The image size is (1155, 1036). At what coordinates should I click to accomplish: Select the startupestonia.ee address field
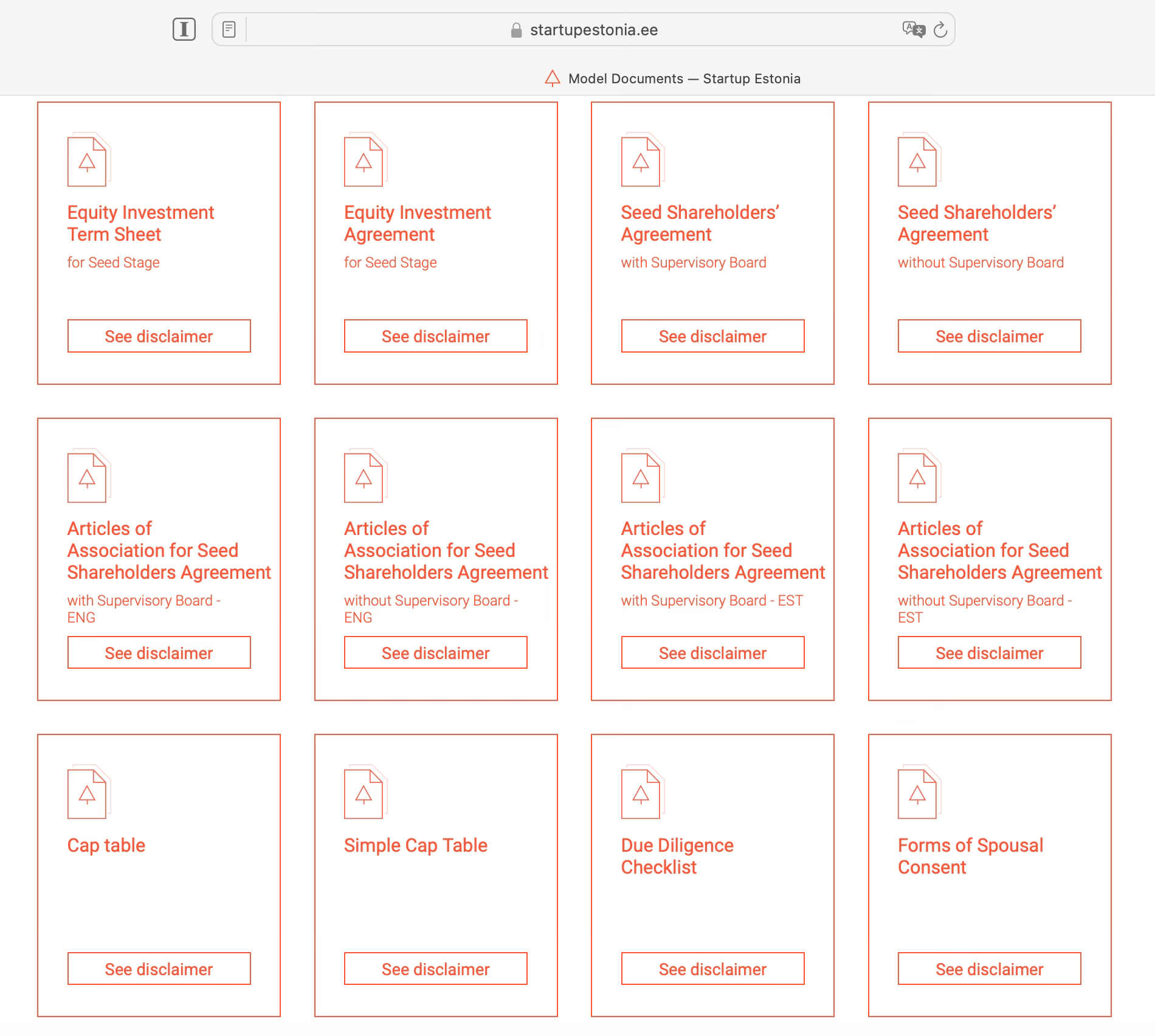point(583,29)
